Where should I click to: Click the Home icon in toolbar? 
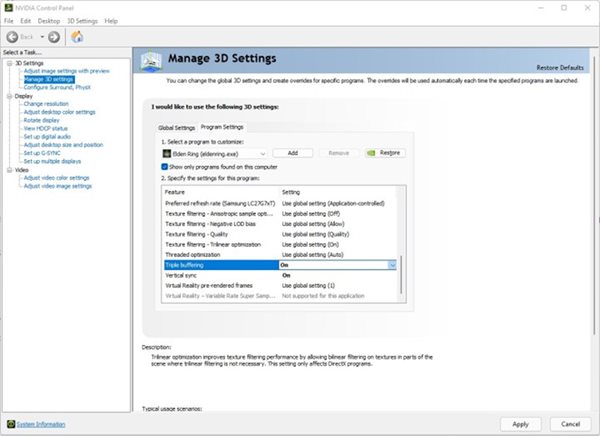tap(77, 37)
